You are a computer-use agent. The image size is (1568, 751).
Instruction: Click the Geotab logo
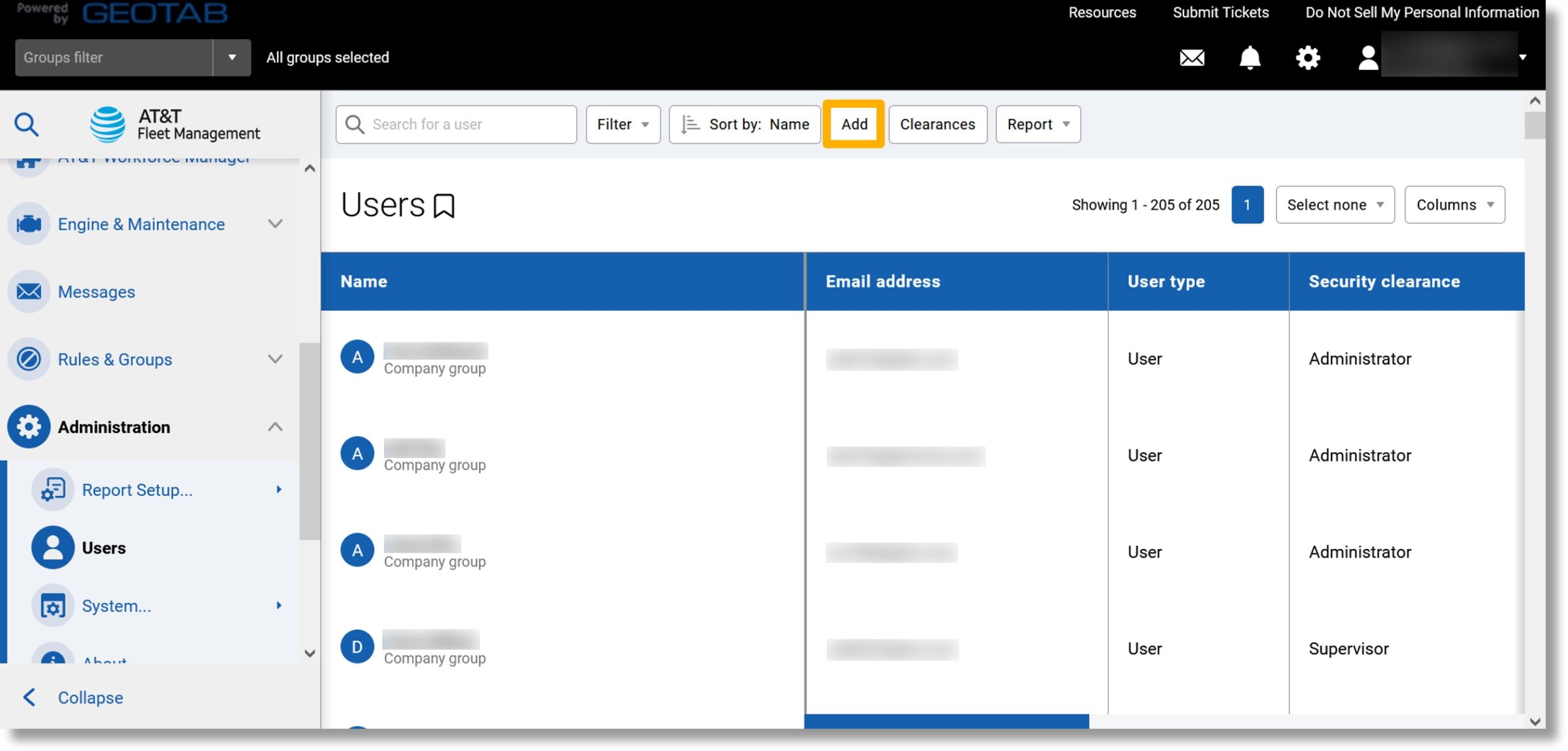tap(154, 12)
